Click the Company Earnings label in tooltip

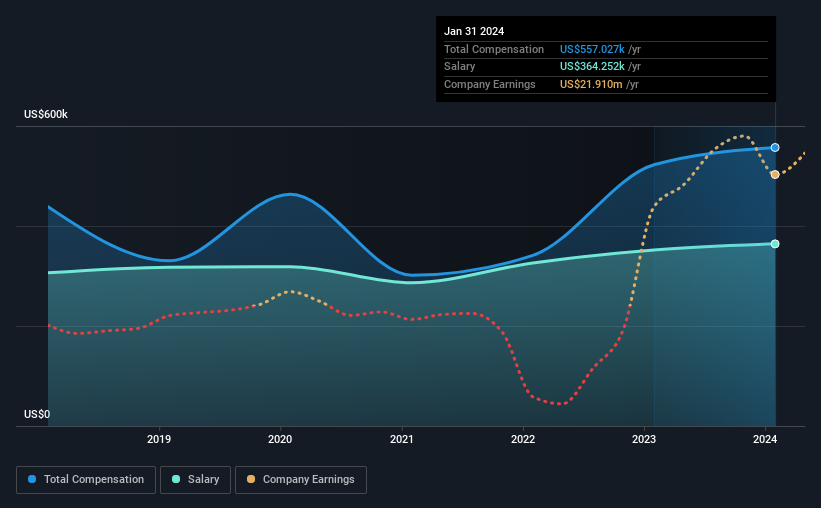pyautogui.click(x=490, y=84)
